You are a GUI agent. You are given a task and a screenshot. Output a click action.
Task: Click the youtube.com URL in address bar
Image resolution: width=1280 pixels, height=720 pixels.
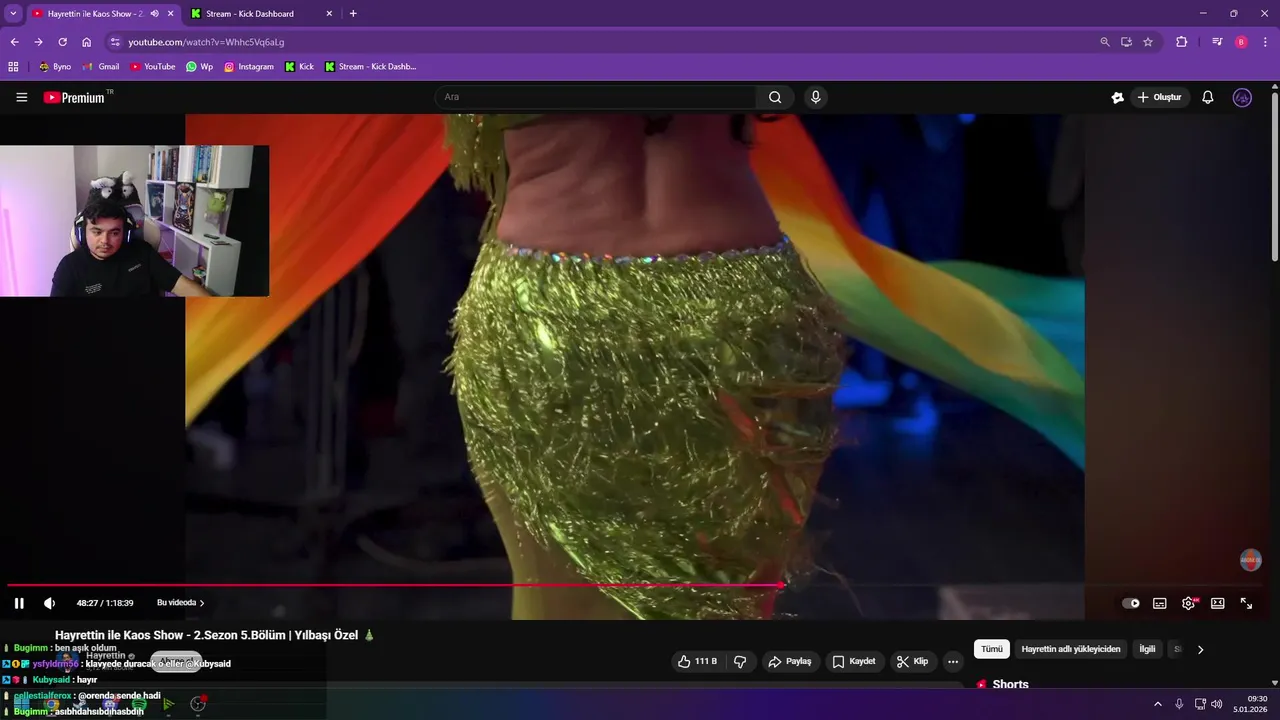coord(206,42)
